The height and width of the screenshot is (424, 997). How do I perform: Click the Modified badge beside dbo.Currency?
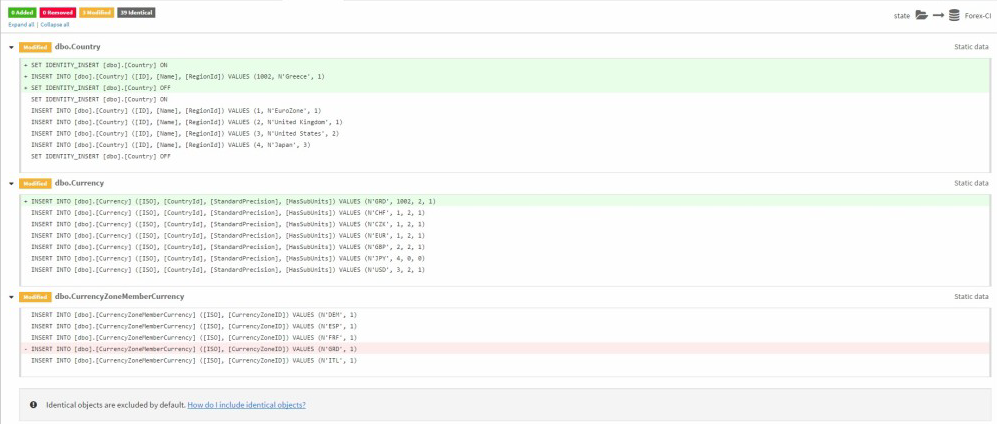coord(35,184)
